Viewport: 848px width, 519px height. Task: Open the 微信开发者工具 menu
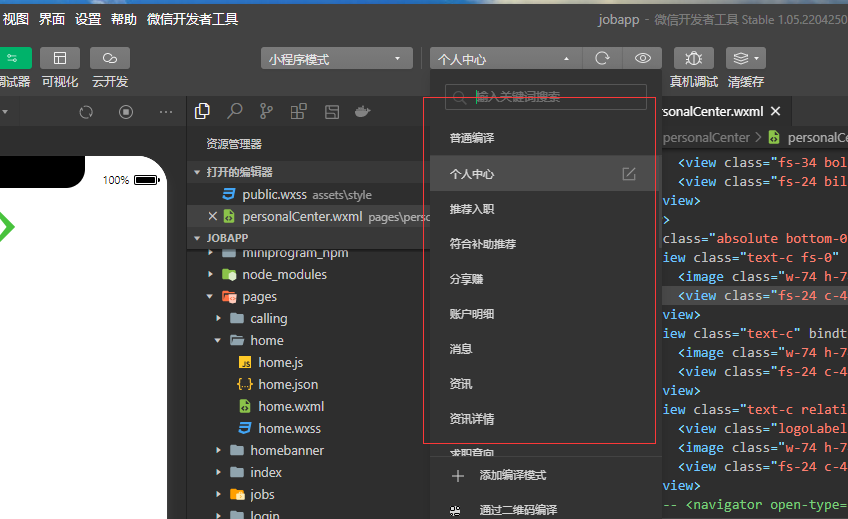[x=193, y=19]
